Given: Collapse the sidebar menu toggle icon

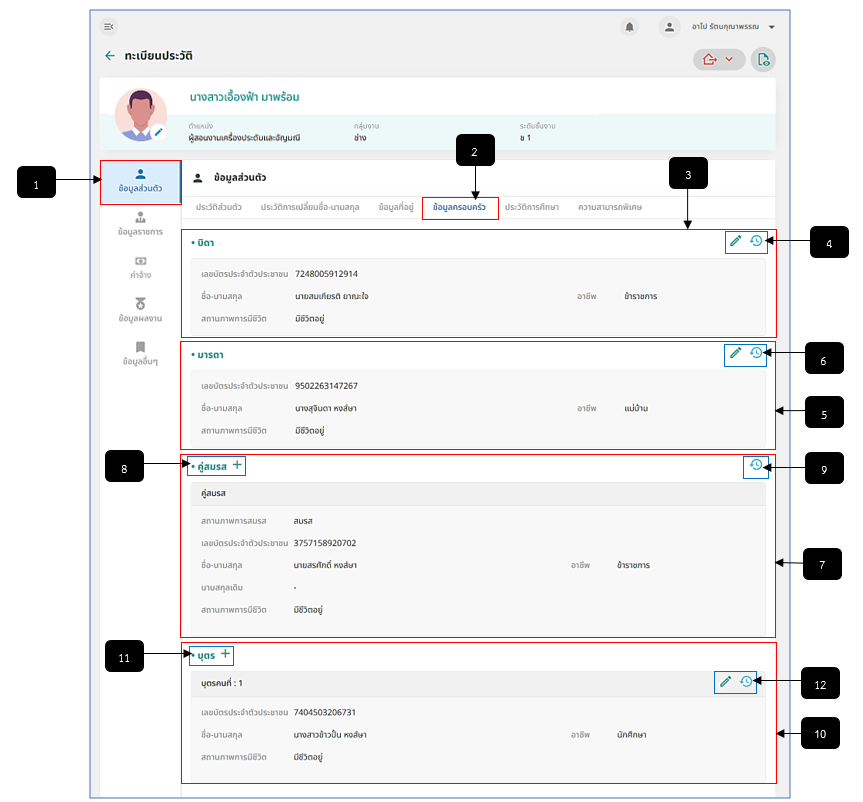Looking at the screenshot, I should click(108, 26).
